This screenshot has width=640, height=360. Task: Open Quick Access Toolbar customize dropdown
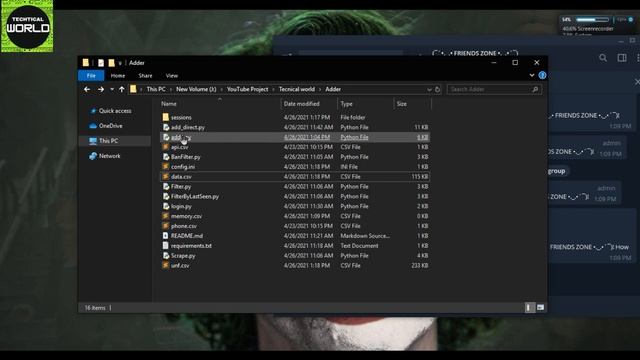point(120,63)
